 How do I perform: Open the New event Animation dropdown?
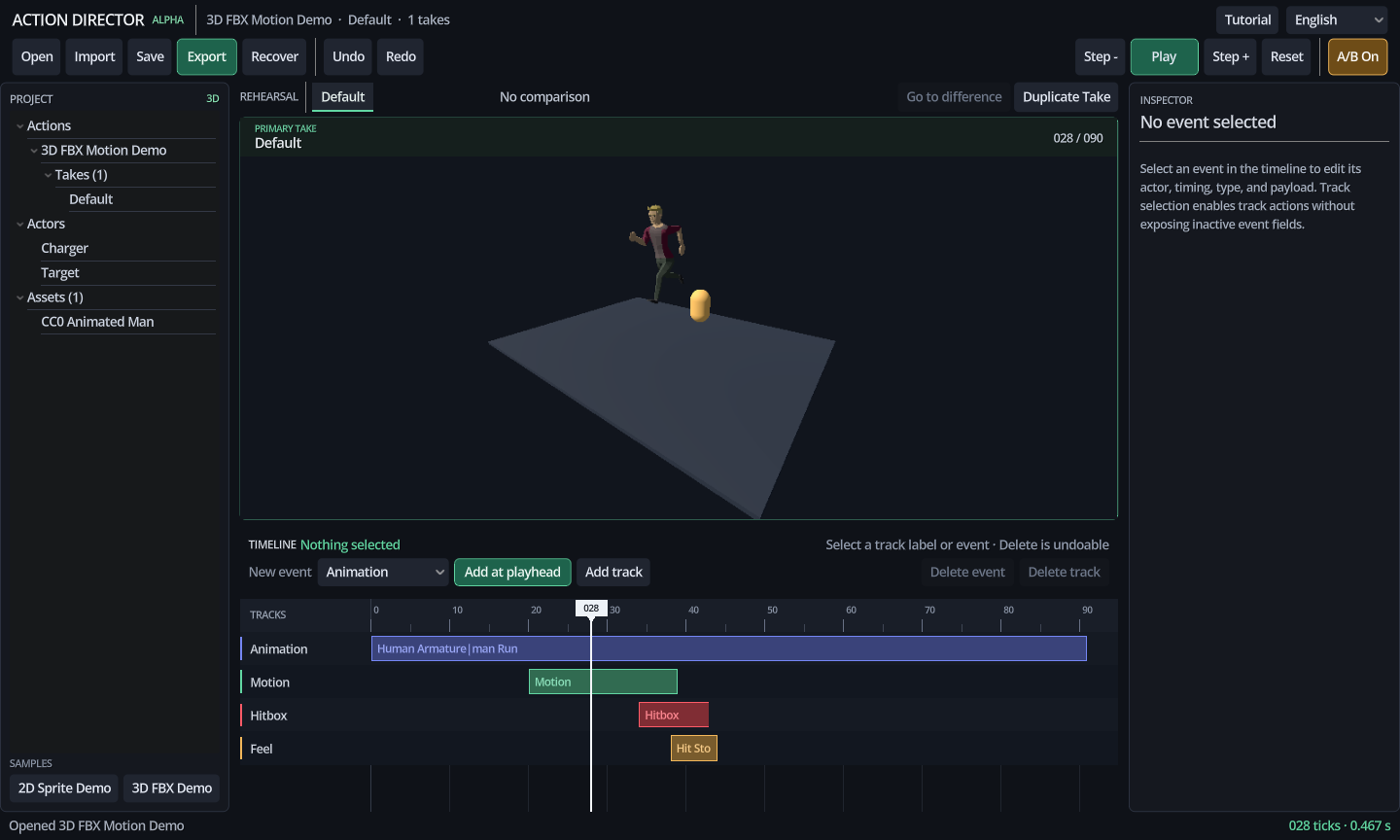coord(384,572)
